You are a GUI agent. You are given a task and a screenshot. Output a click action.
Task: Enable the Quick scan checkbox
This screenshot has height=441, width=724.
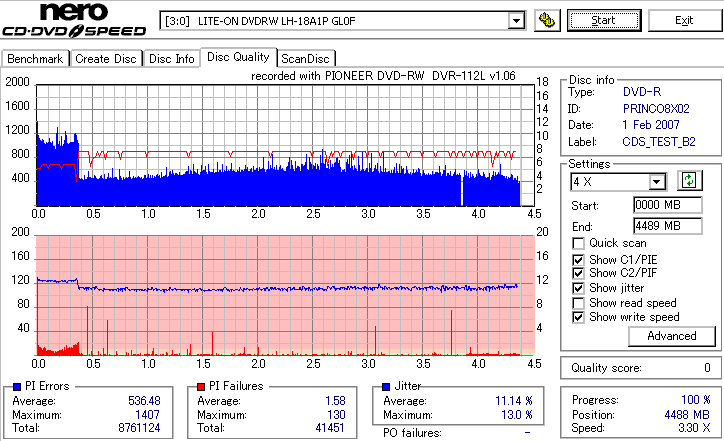tap(578, 243)
